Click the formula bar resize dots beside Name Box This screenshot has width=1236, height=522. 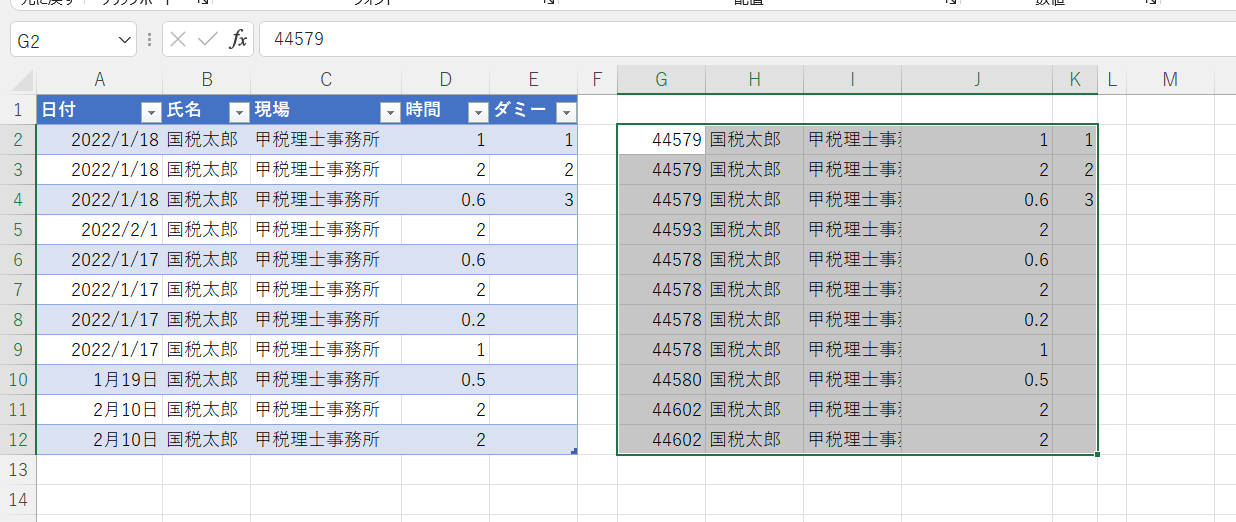pyautogui.click(x=149, y=39)
